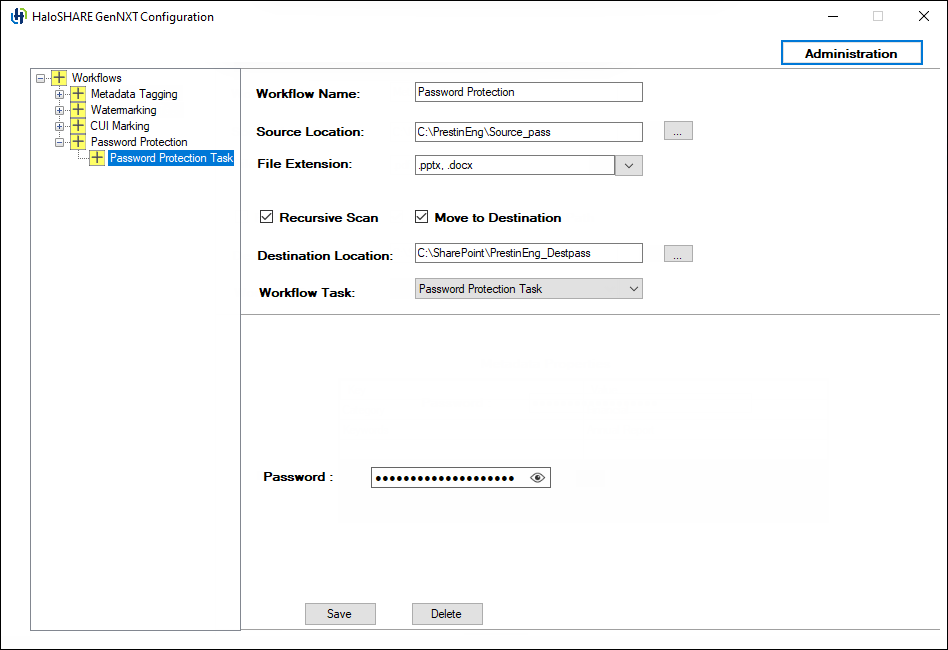
Task: Close the HaloSHARE configuration window
Action: pos(924,16)
